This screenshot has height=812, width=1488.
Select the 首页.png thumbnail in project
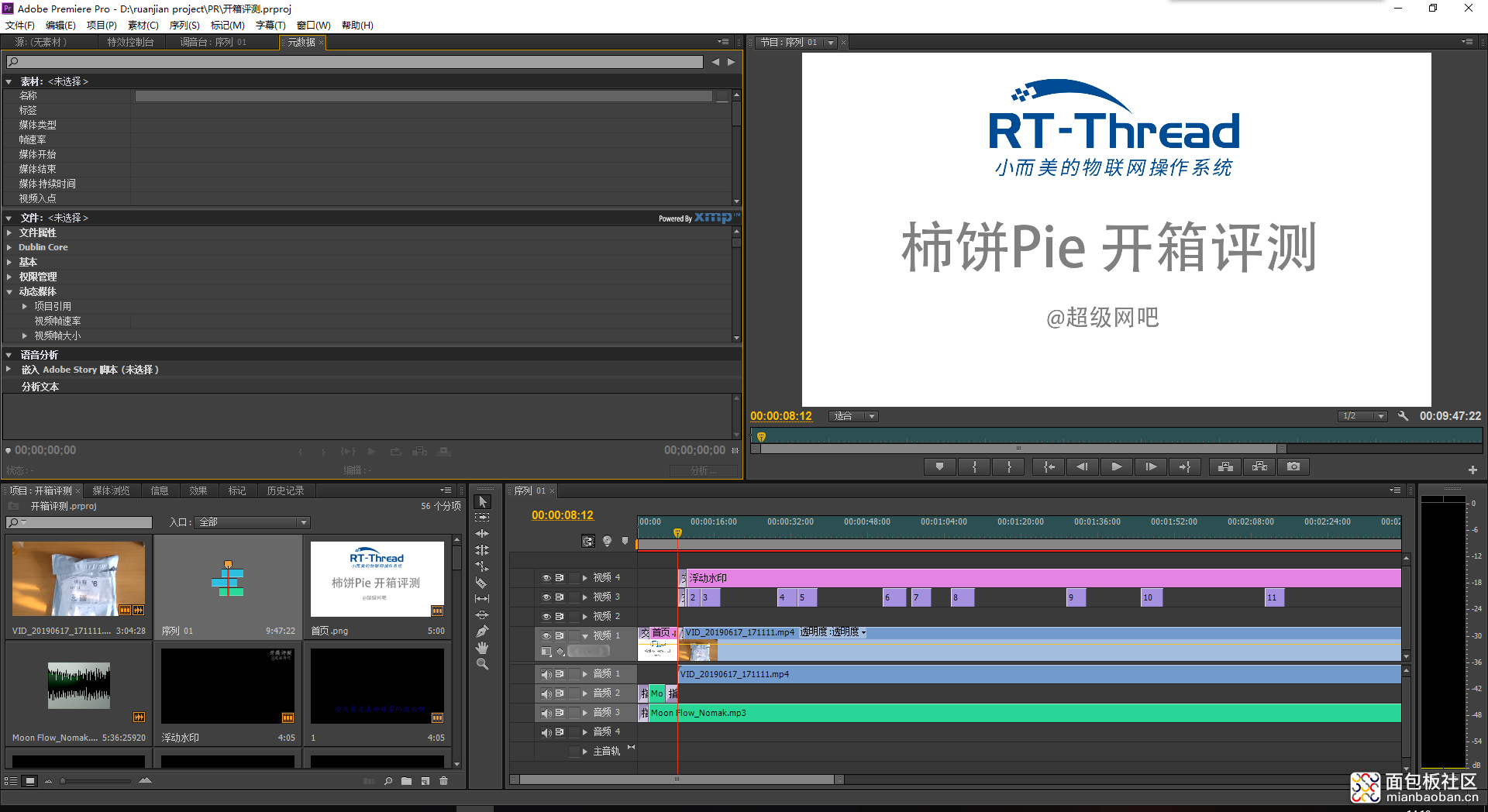click(377, 580)
